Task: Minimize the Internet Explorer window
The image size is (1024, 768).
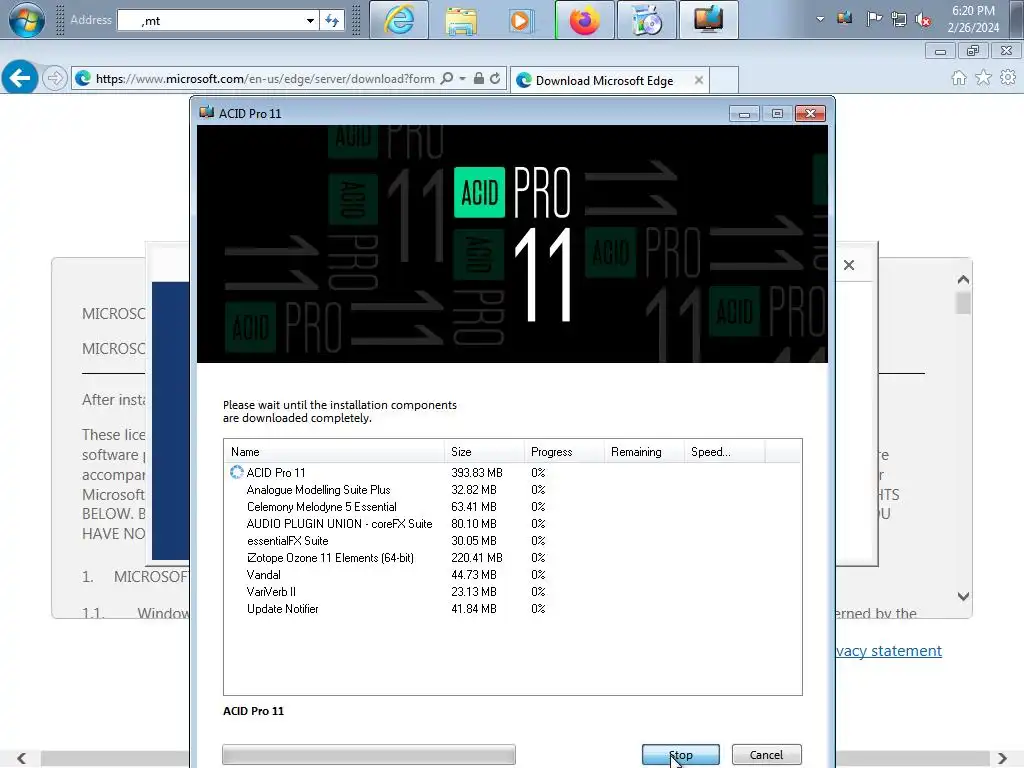Action: pos(940,51)
